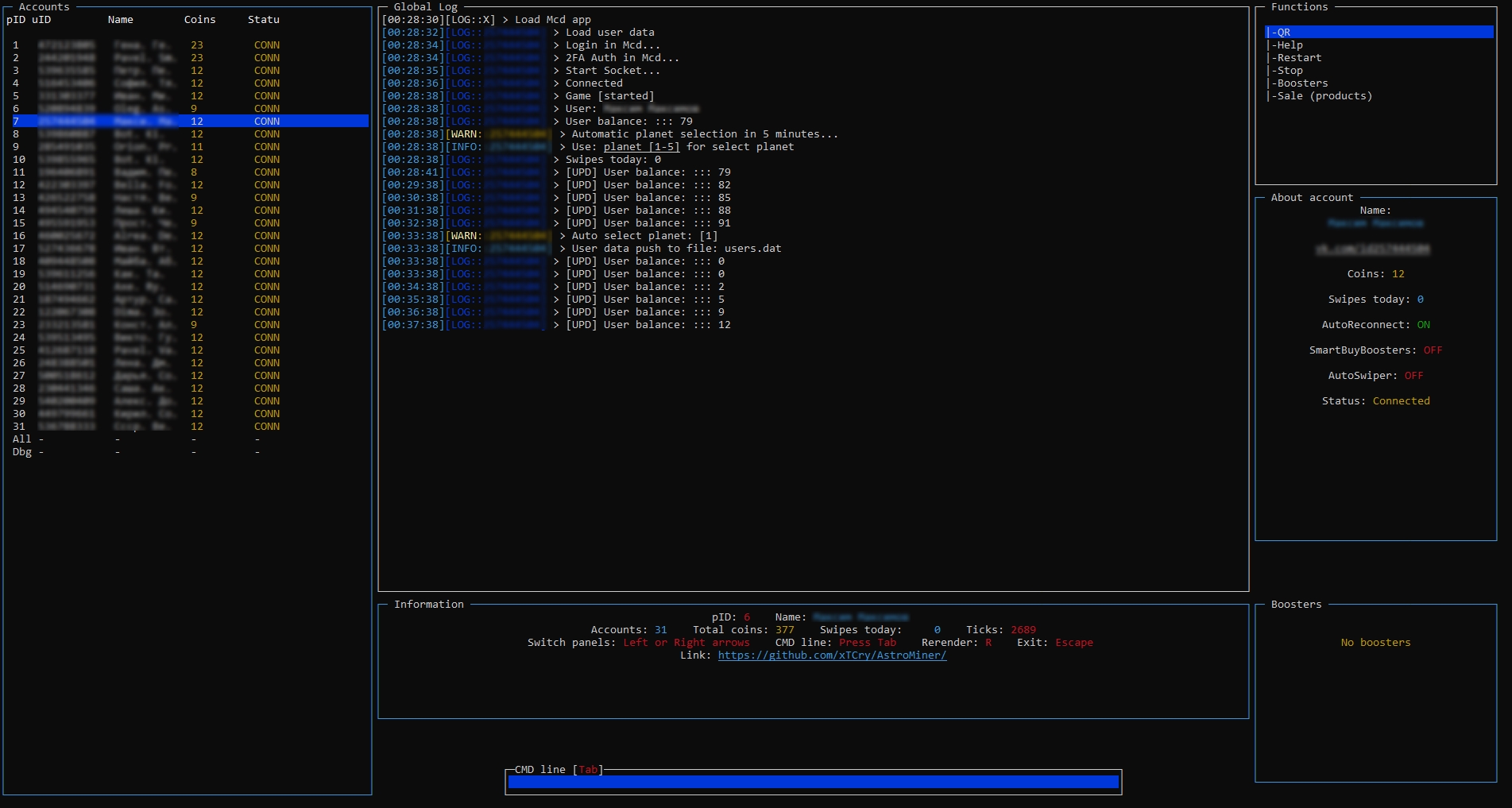1512x808 pixels.
Task: Focus the blue CMD line input
Action: click(814, 783)
